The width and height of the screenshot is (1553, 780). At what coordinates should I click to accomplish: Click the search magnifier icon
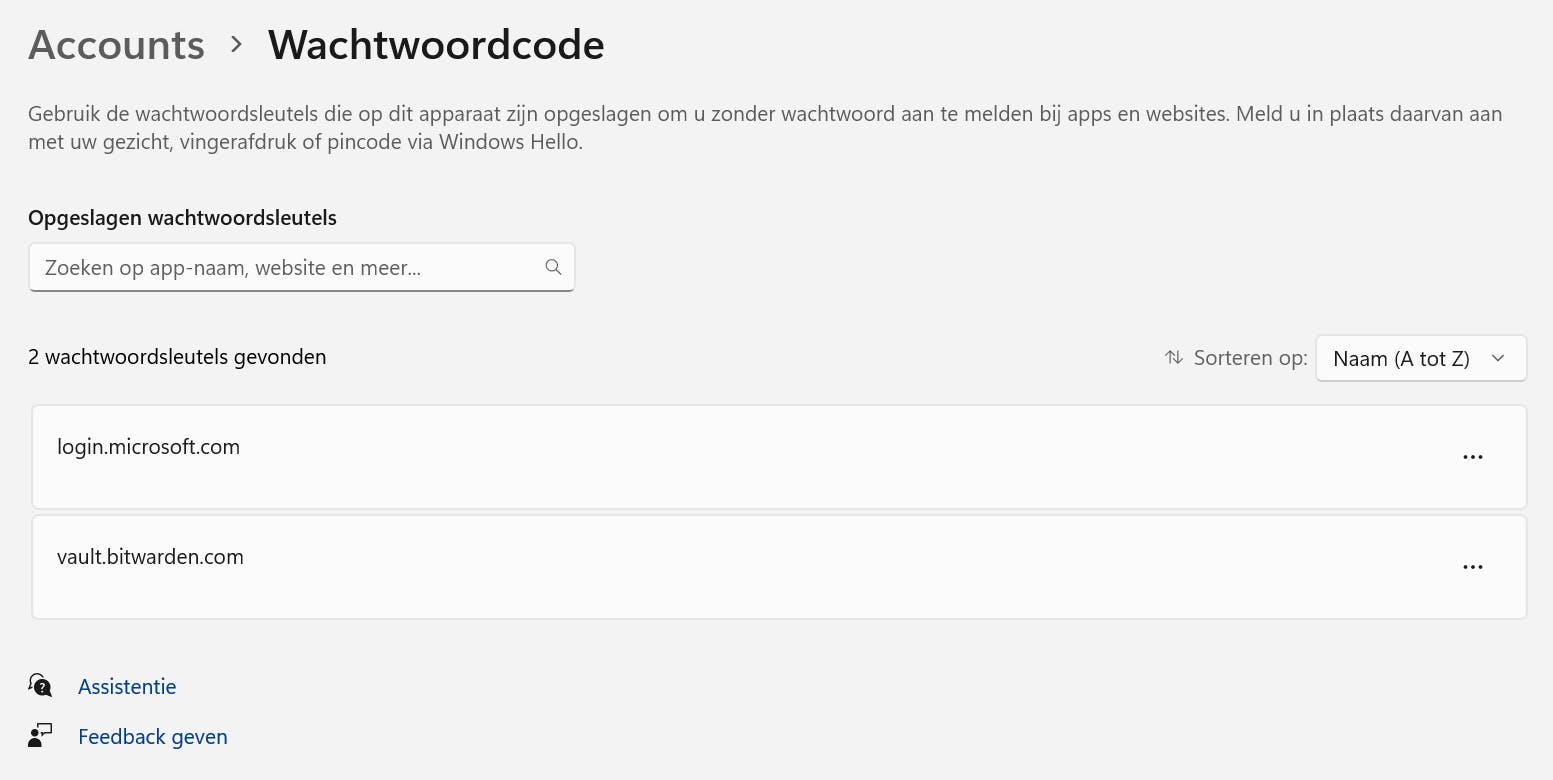553,267
